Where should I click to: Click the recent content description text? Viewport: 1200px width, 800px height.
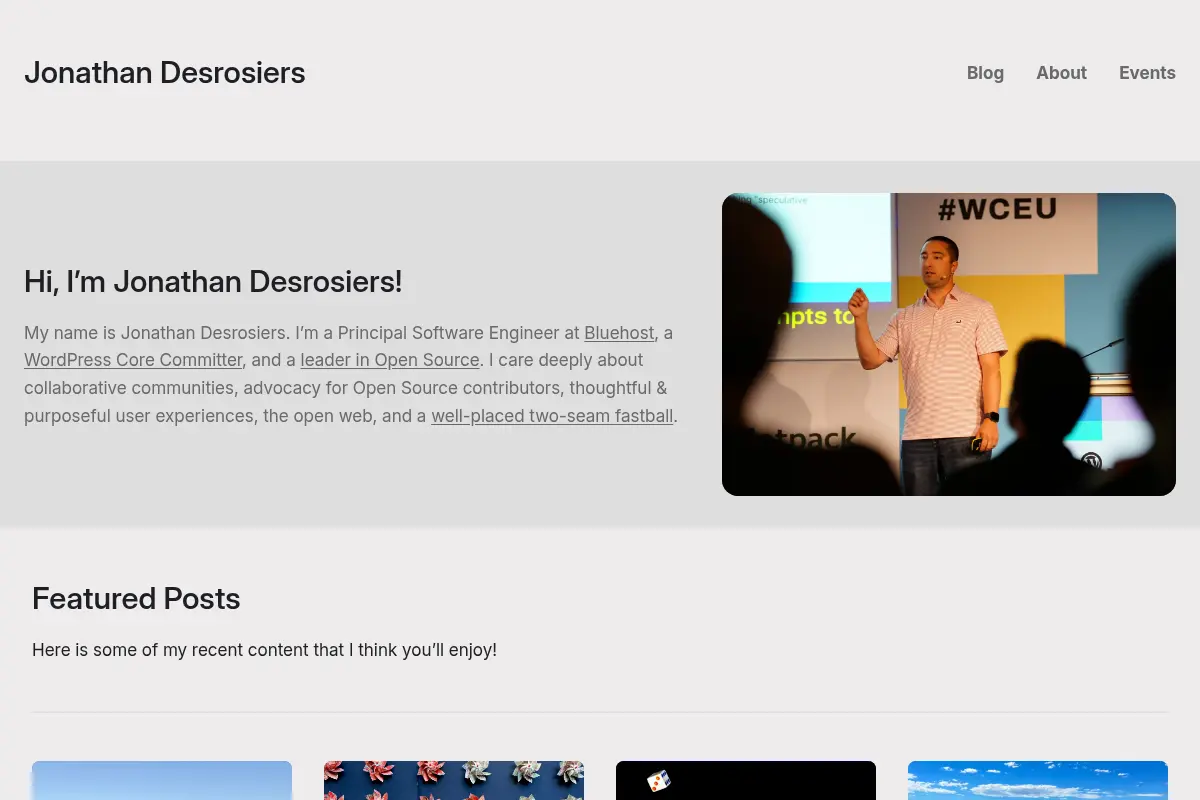click(264, 650)
